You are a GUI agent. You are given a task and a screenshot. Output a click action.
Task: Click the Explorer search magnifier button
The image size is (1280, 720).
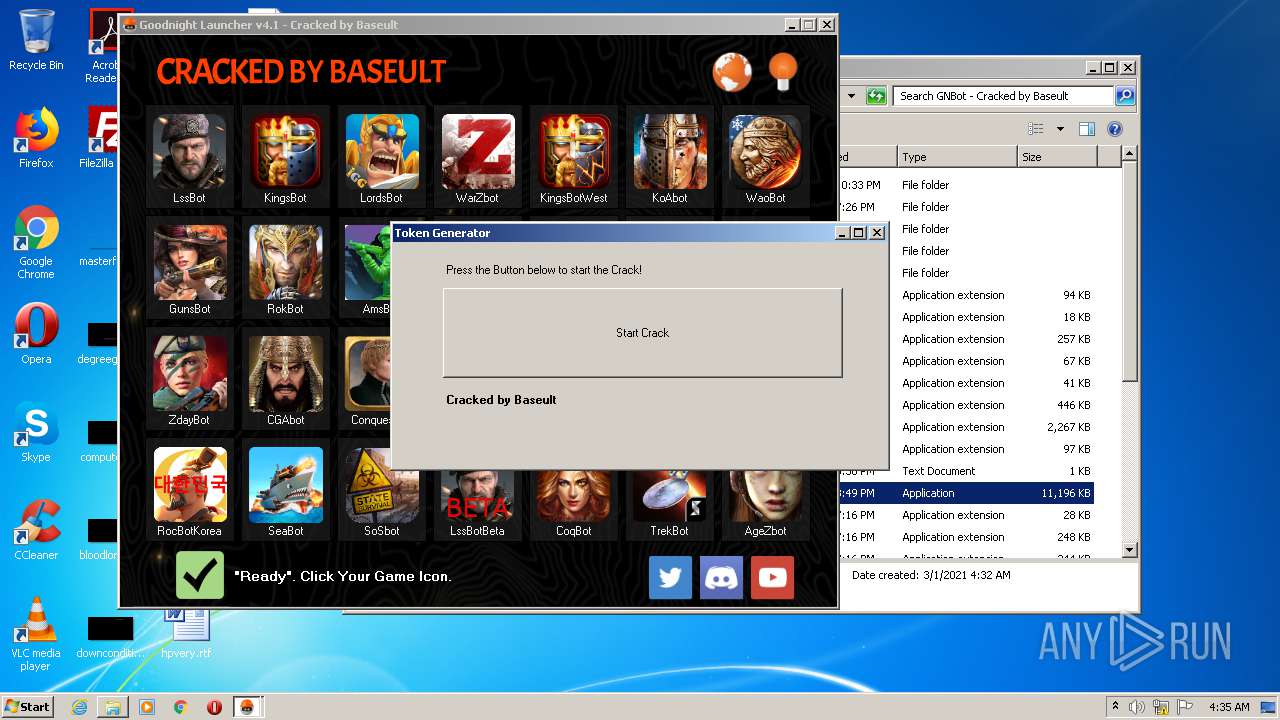1125,96
